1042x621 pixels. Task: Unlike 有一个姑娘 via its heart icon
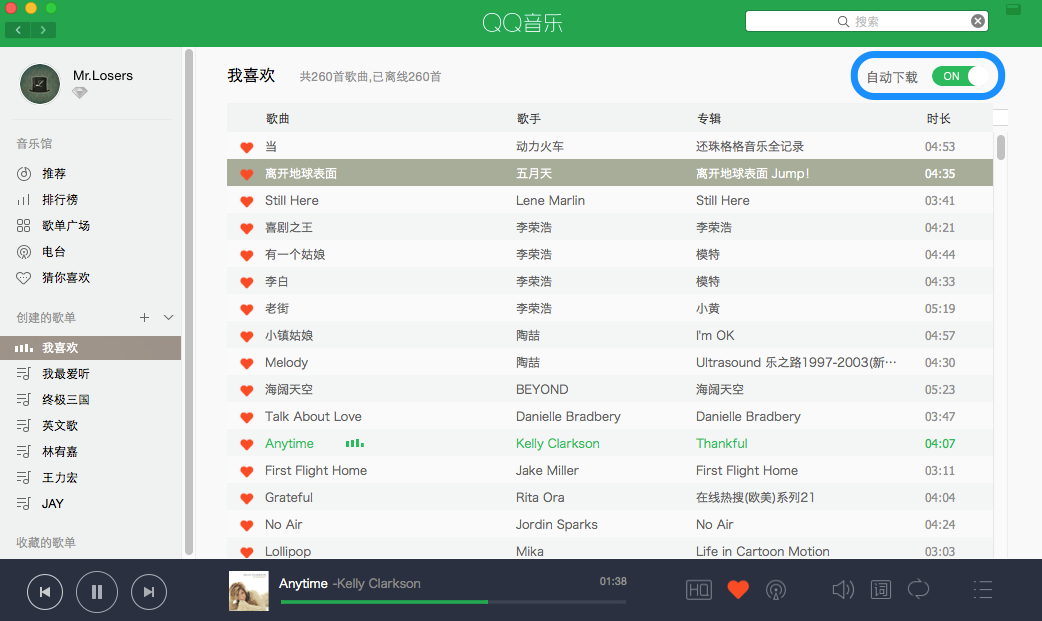(x=247, y=255)
